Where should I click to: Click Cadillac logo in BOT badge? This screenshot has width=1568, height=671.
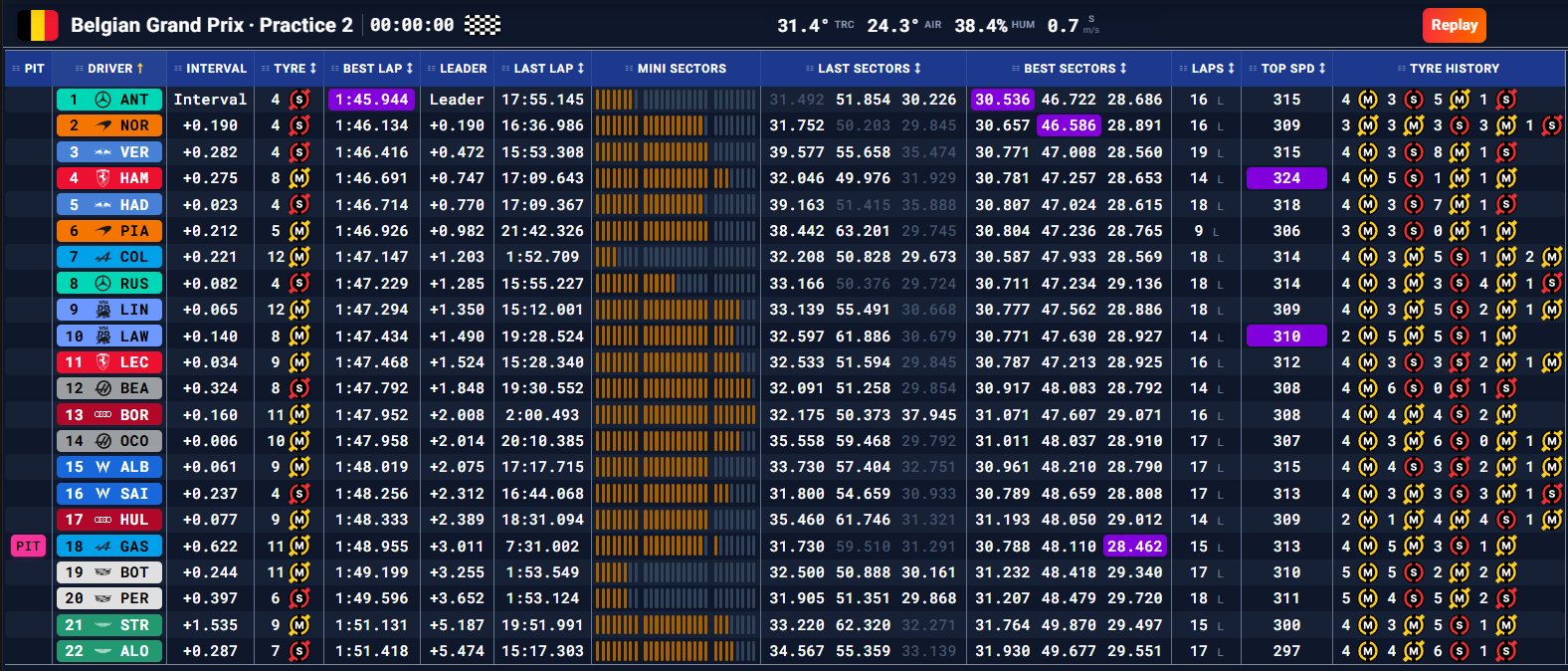pyautogui.click(x=102, y=572)
